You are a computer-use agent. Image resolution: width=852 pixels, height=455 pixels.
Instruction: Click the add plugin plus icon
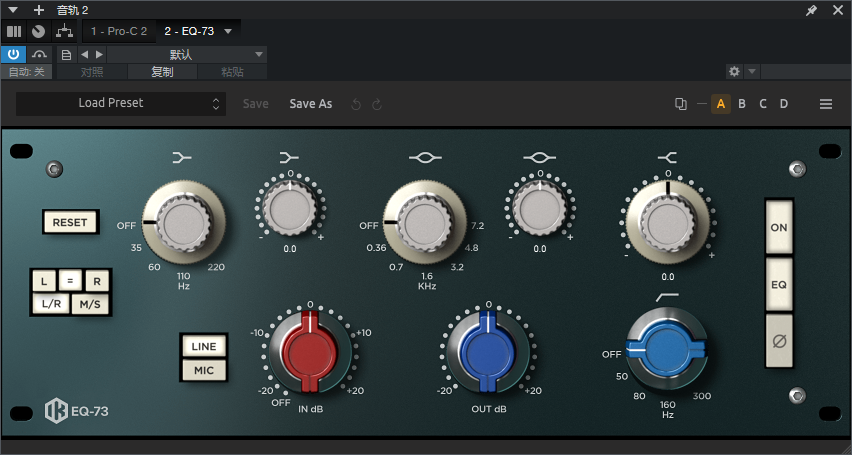coord(39,10)
